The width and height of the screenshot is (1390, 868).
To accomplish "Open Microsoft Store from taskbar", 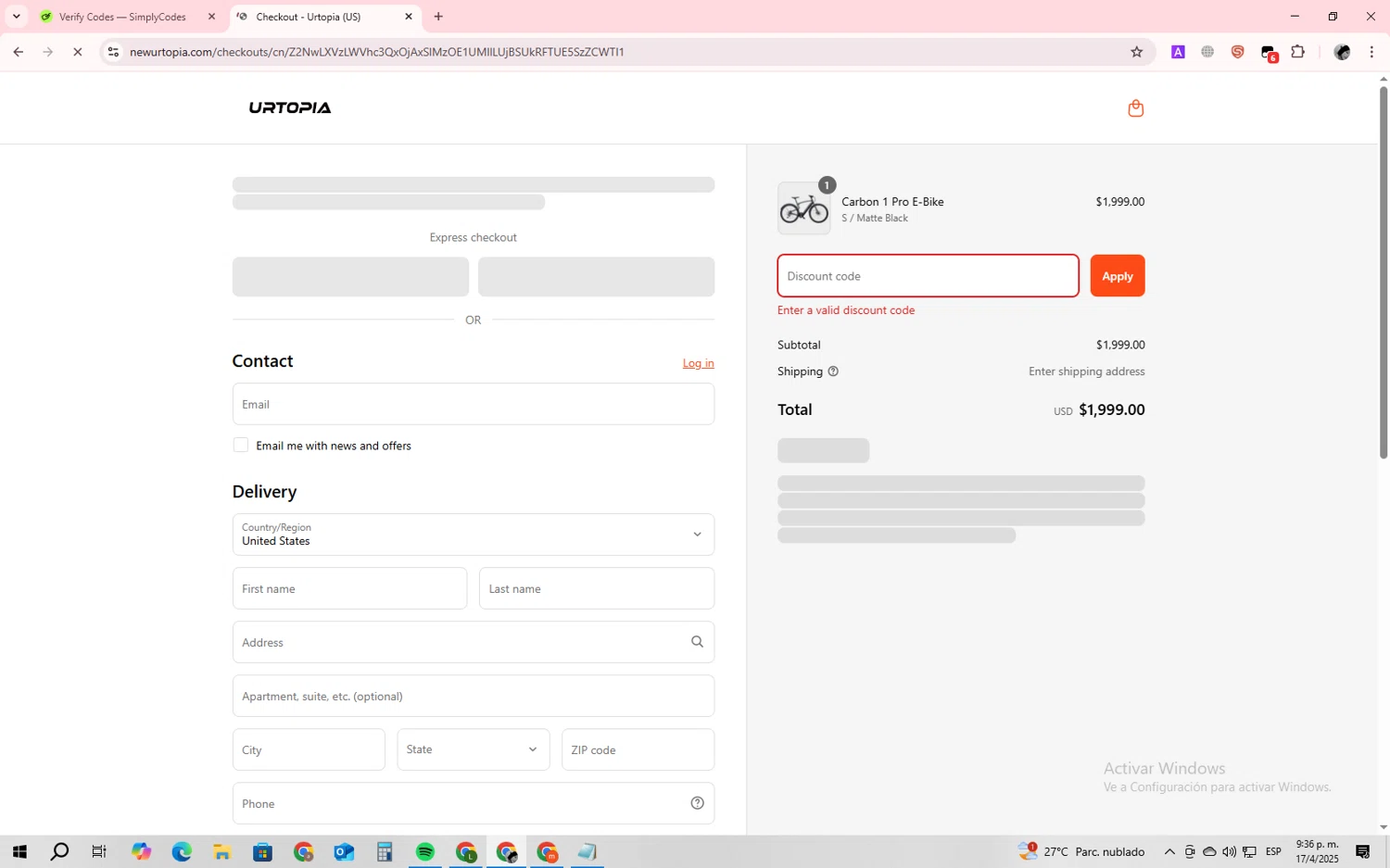I will click(x=263, y=852).
